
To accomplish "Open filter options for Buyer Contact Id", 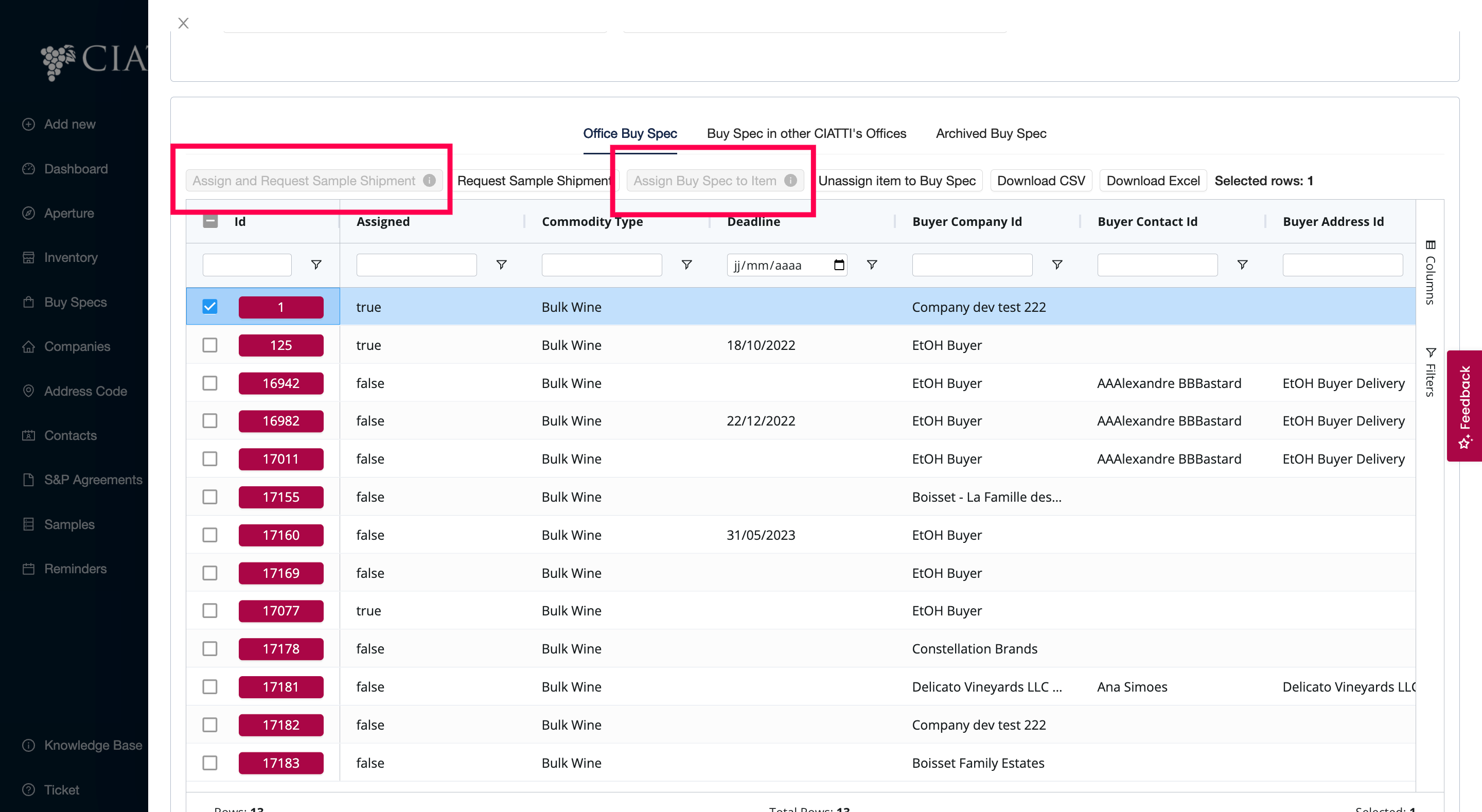I will [x=1242, y=264].
